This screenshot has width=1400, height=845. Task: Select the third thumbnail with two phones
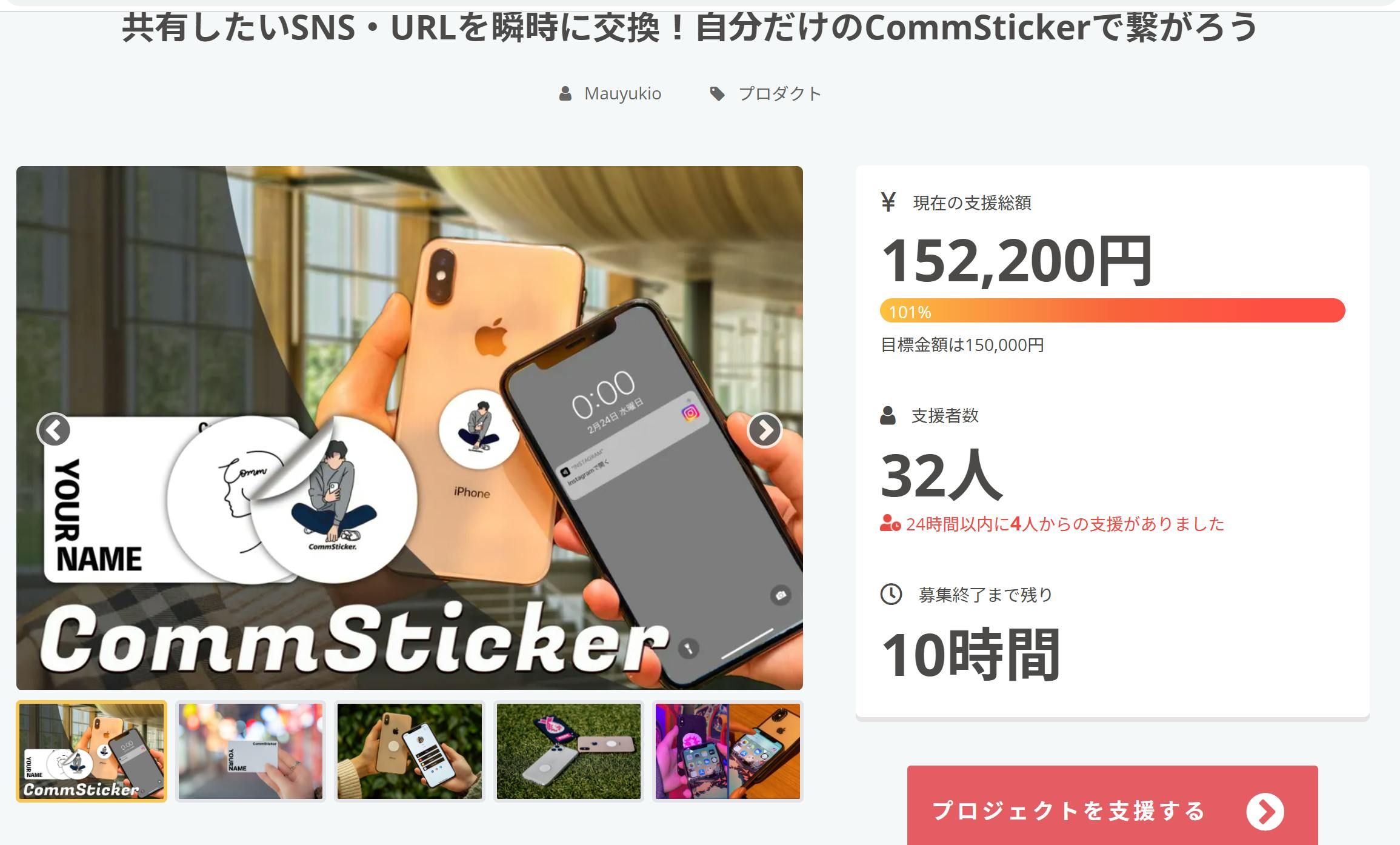(410, 751)
